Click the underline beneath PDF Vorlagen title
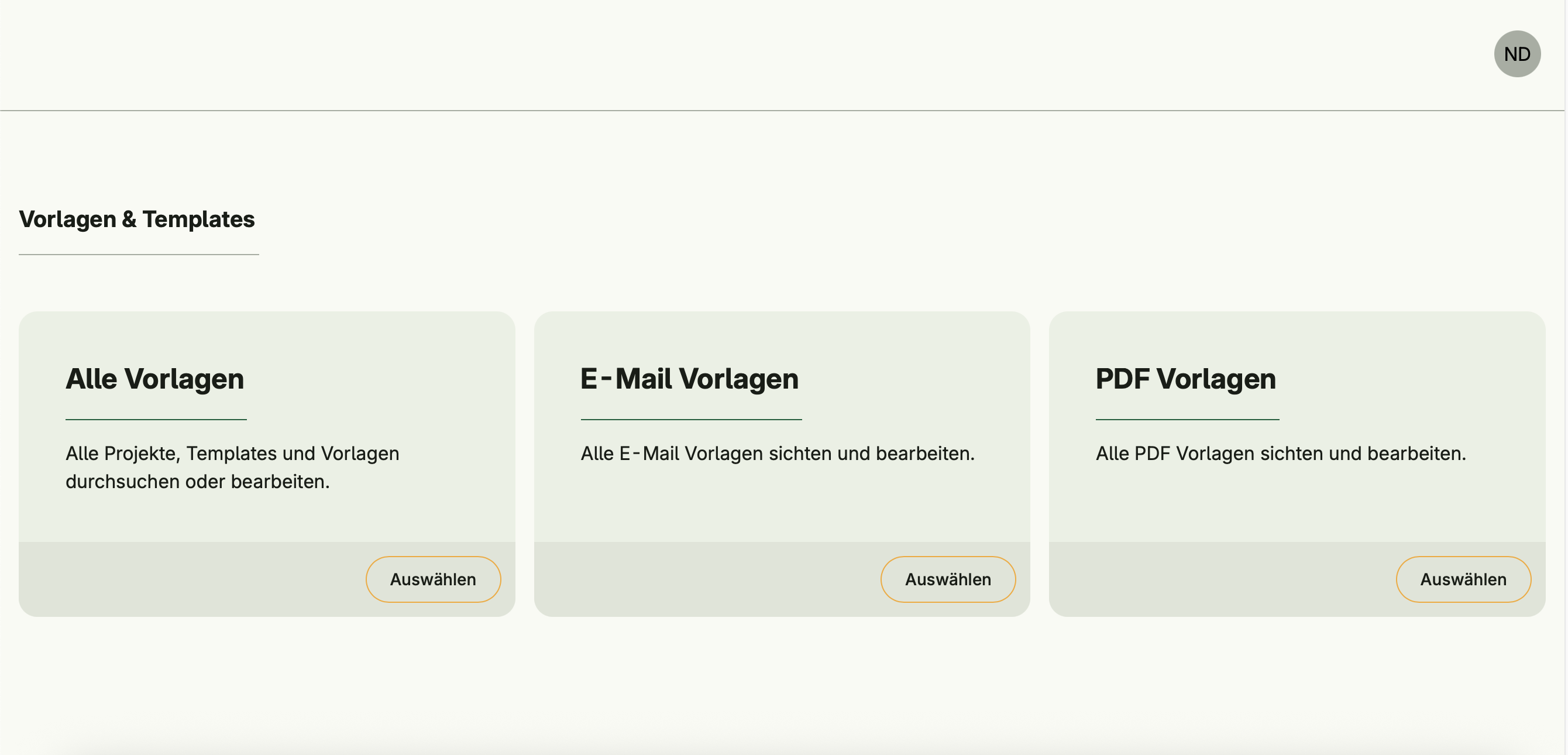The width and height of the screenshot is (1568, 755). (x=1187, y=420)
